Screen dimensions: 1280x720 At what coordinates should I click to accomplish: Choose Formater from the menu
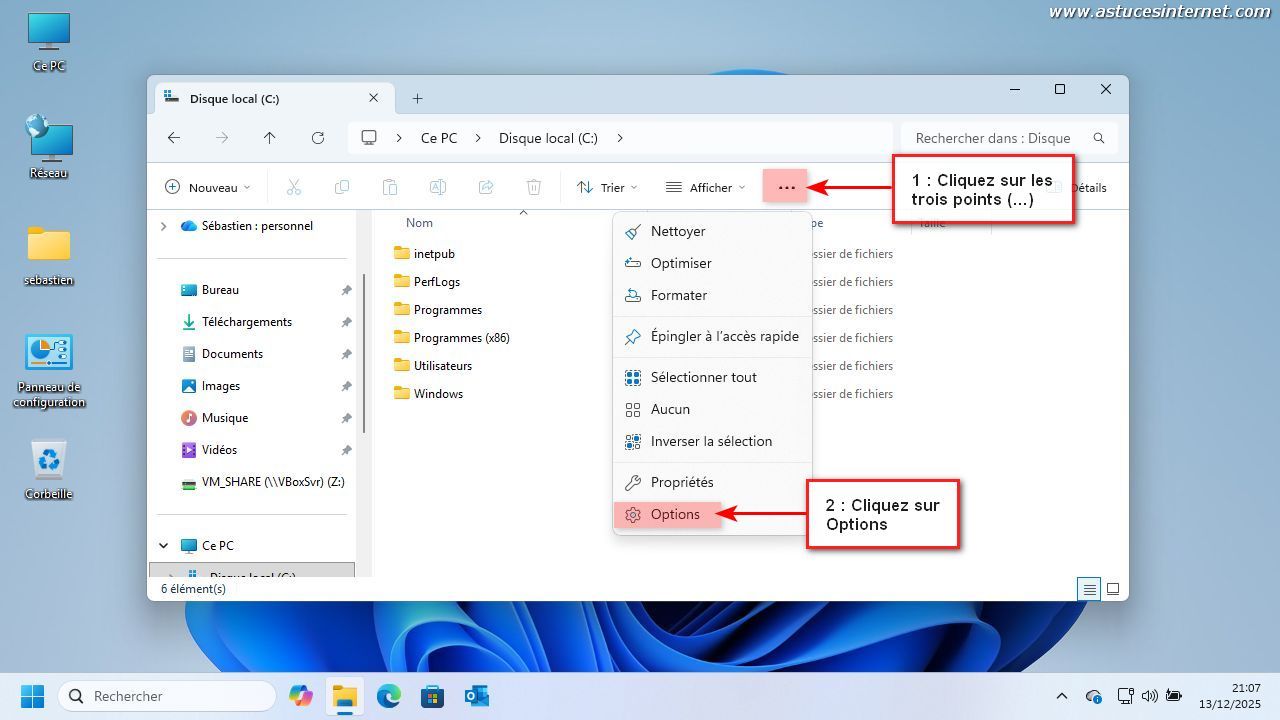pyautogui.click(x=678, y=295)
